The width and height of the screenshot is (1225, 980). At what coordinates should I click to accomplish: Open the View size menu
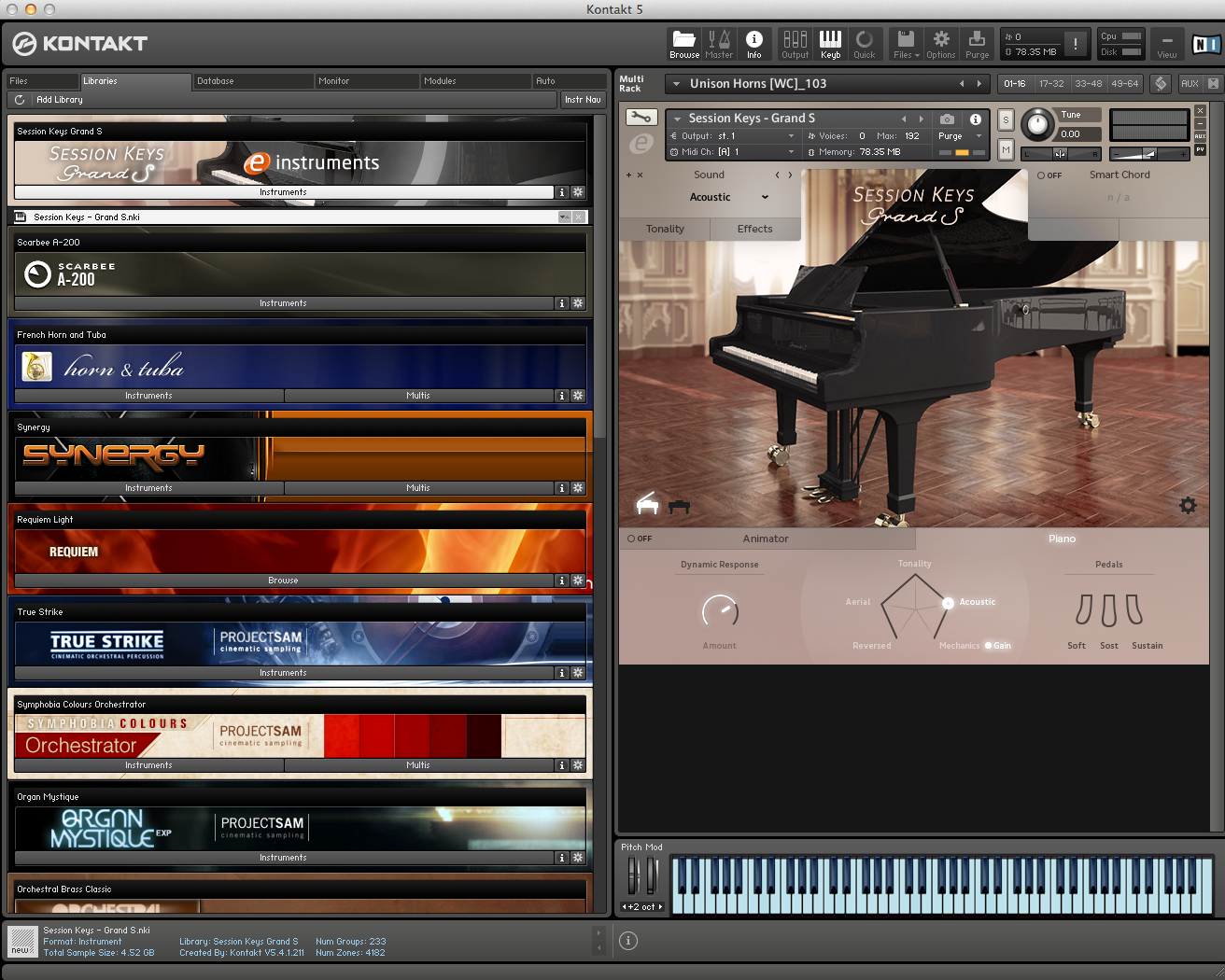(x=1167, y=43)
